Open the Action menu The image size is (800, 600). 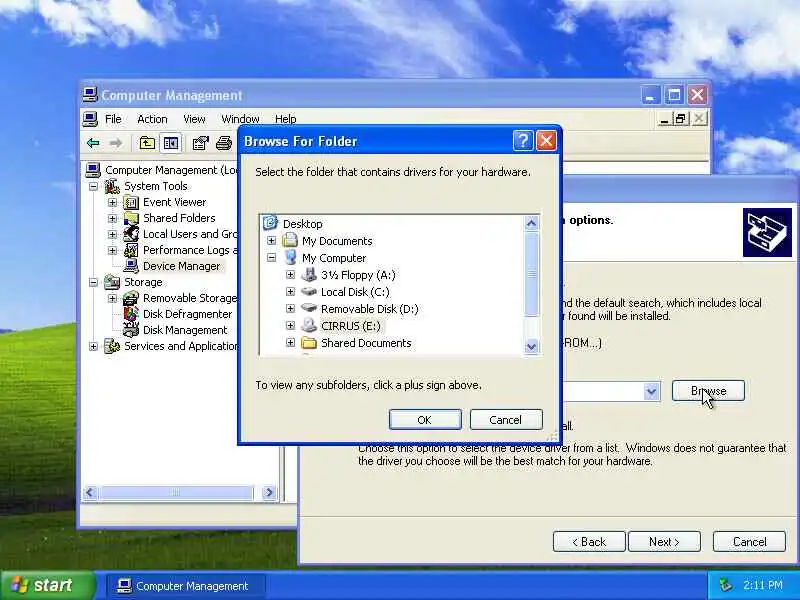pyautogui.click(x=152, y=119)
